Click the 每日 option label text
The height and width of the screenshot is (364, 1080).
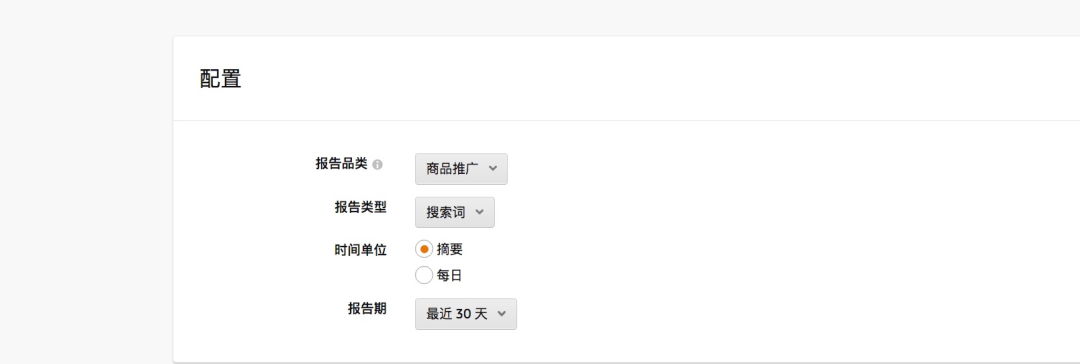[449, 276]
